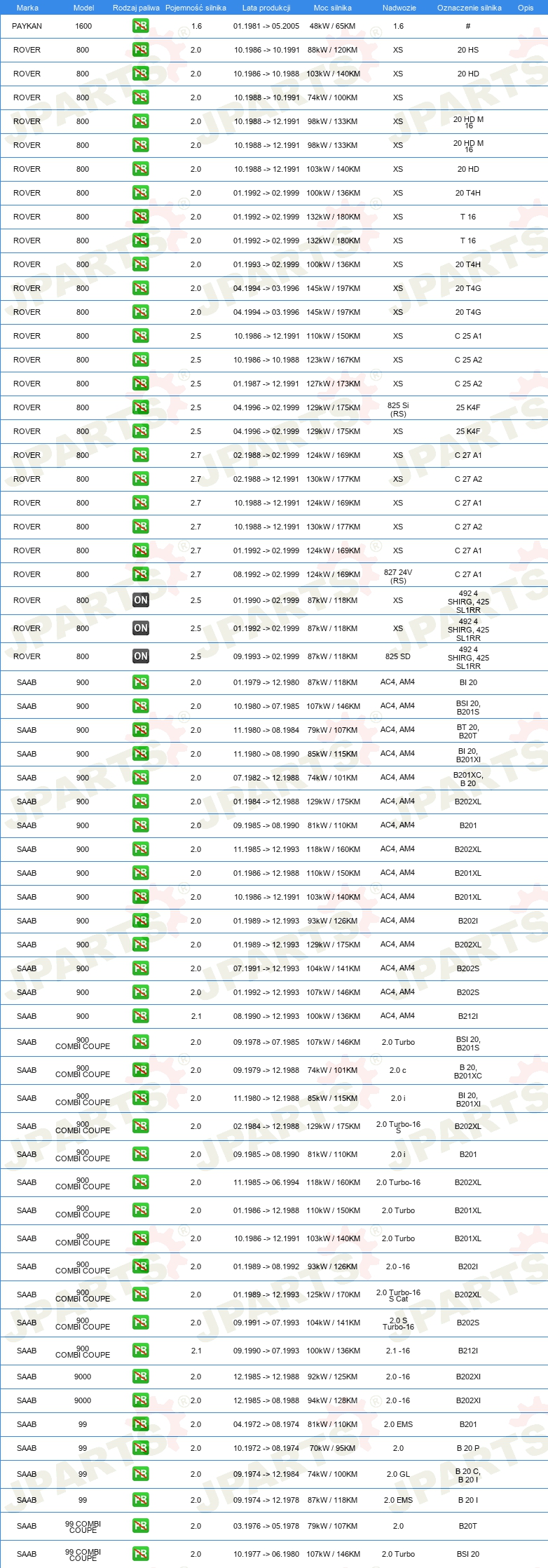548x1568 pixels.
Task: Select the 125kW / 170KM power cell
Action: point(333,1295)
